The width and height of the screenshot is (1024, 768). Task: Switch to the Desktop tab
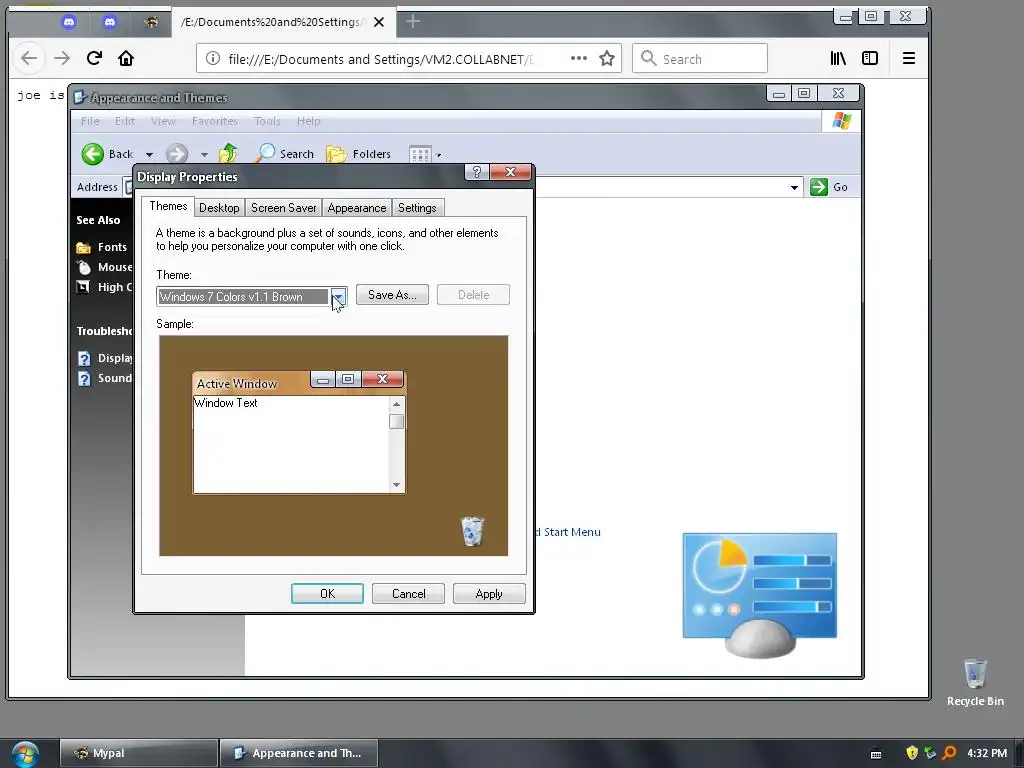click(219, 208)
